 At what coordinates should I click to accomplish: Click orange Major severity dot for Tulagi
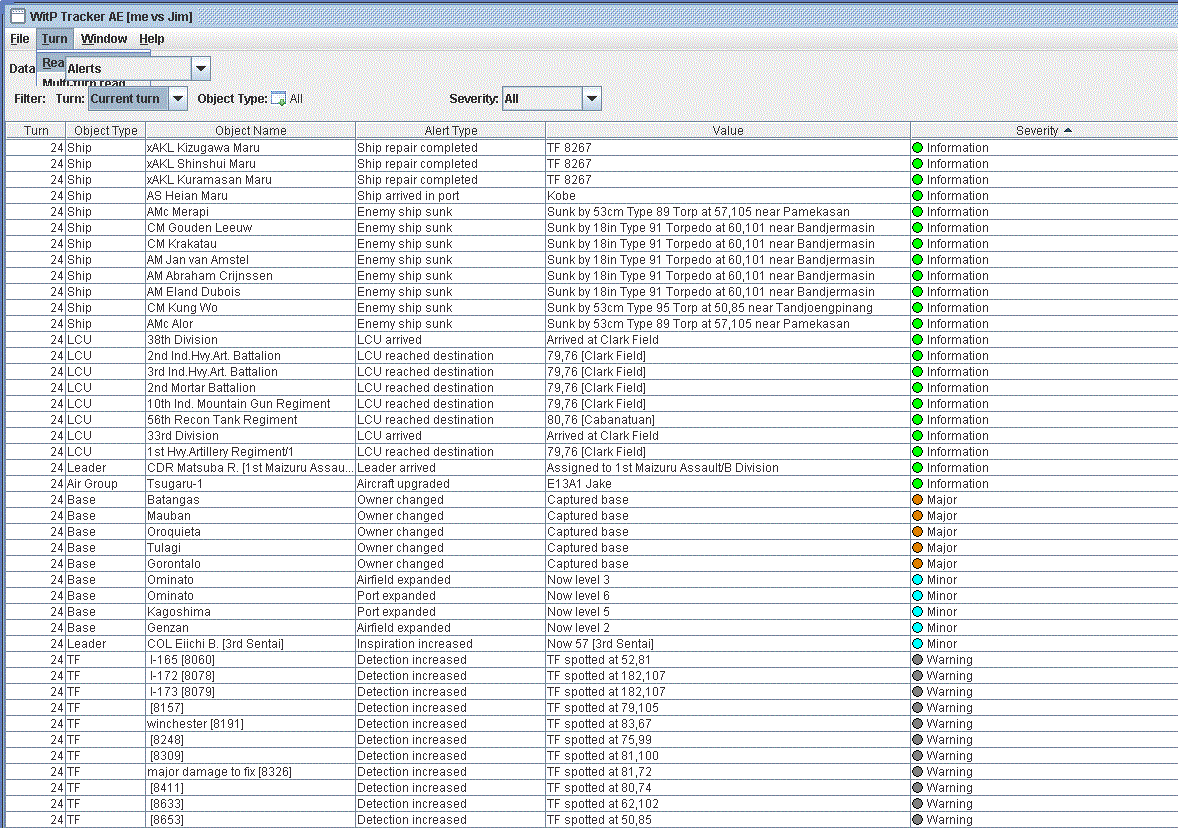(x=917, y=548)
